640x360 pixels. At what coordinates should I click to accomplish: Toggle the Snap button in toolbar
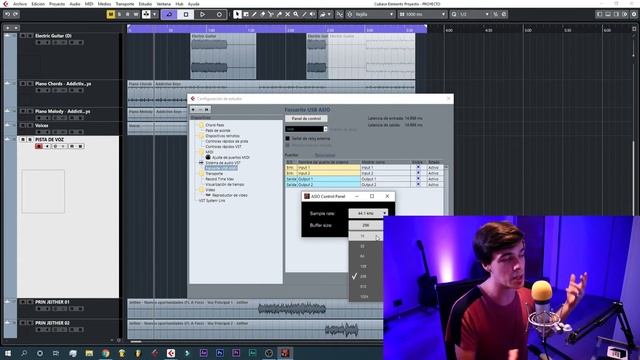pos(340,14)
